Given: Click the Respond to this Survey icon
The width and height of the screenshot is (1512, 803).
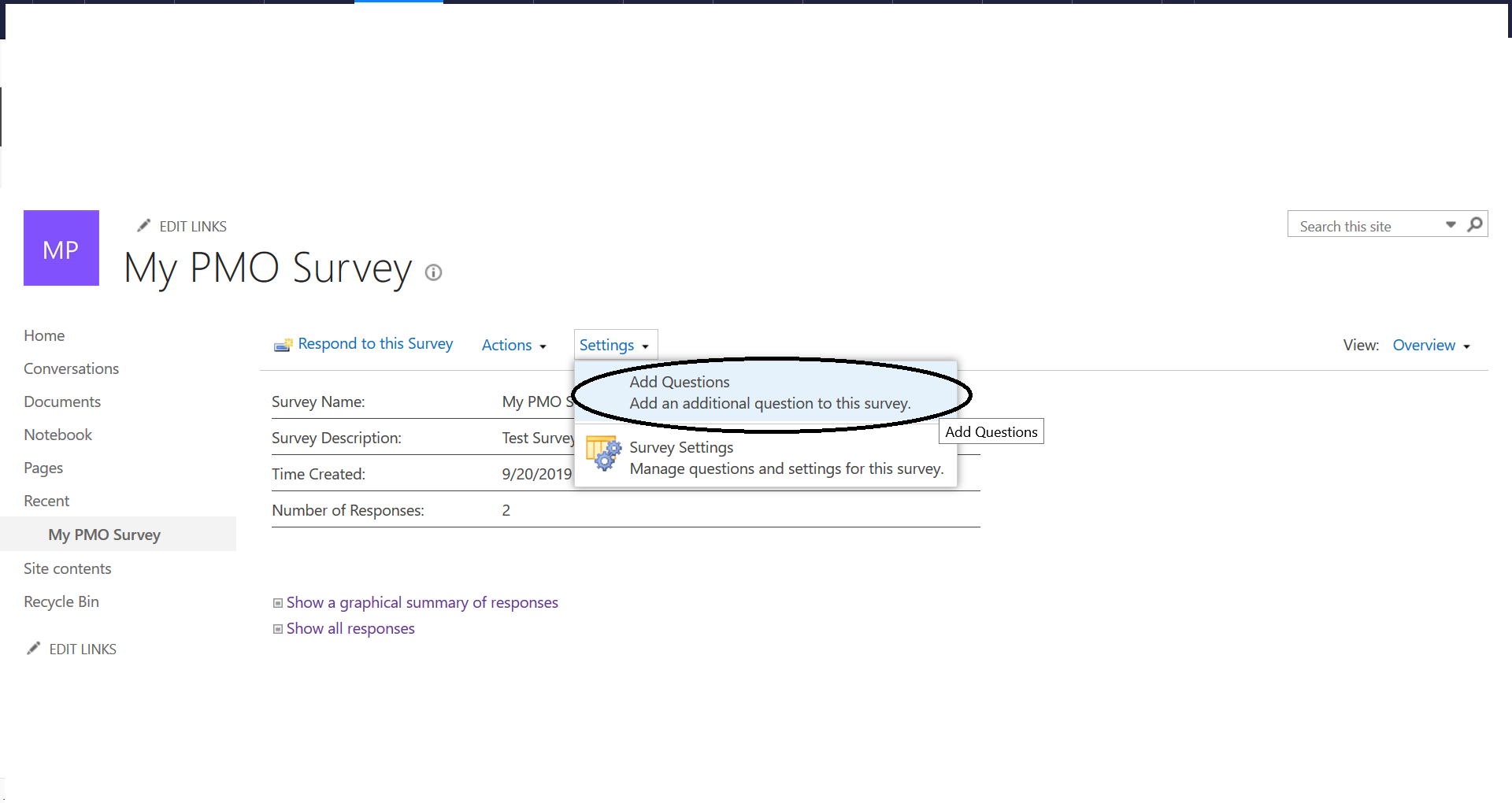Looking at the screenshot, I should 283,345.
